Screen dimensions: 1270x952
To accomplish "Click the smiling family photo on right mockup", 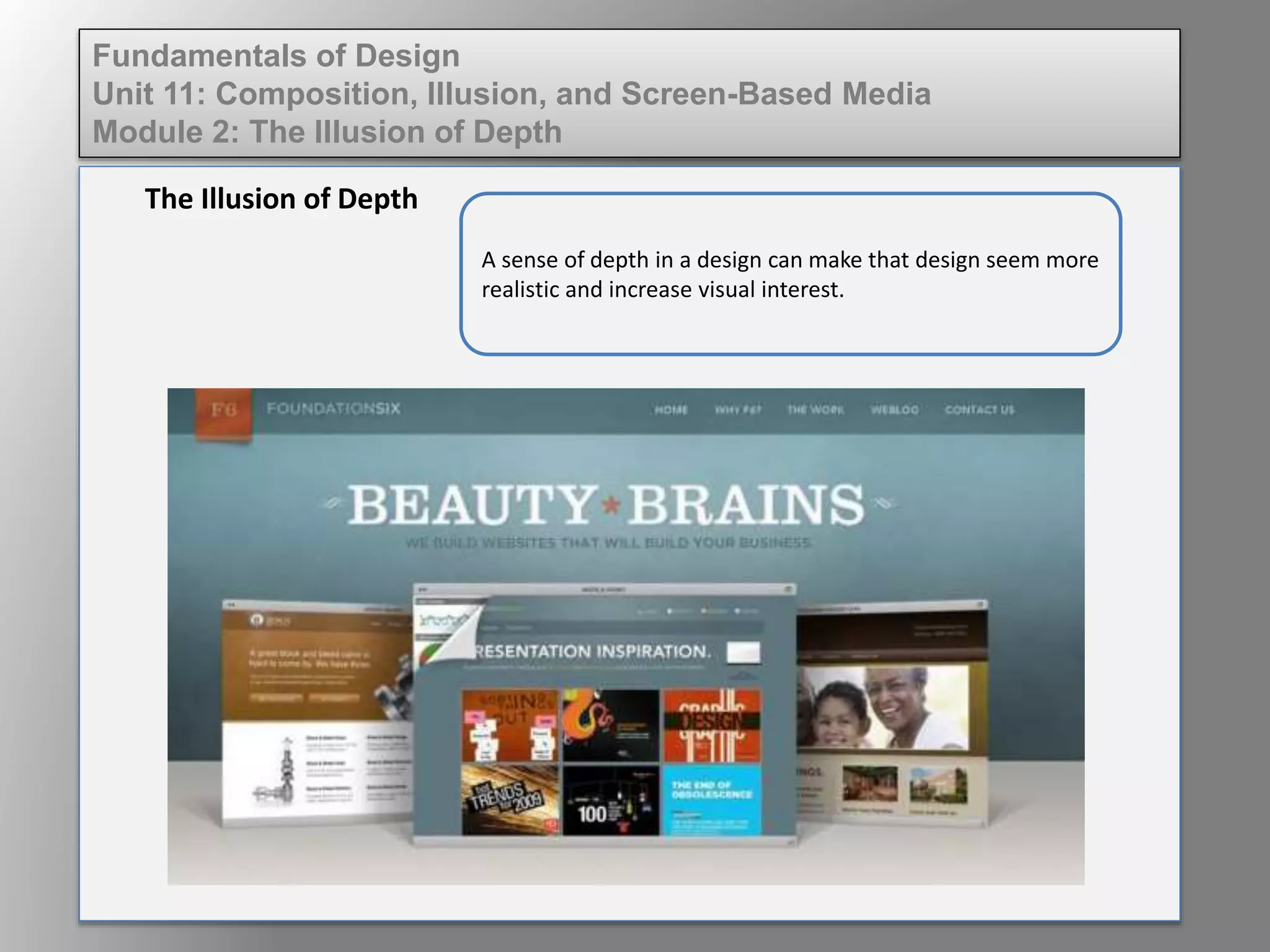I will pos(884,707).
